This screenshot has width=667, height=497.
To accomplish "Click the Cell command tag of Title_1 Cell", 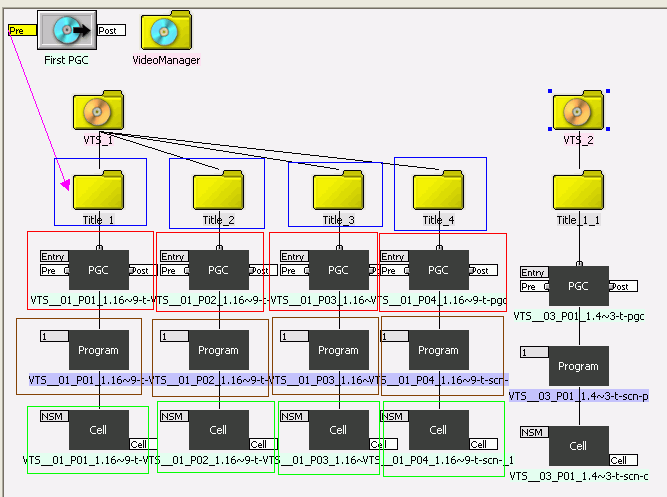I will pos(143,444).
